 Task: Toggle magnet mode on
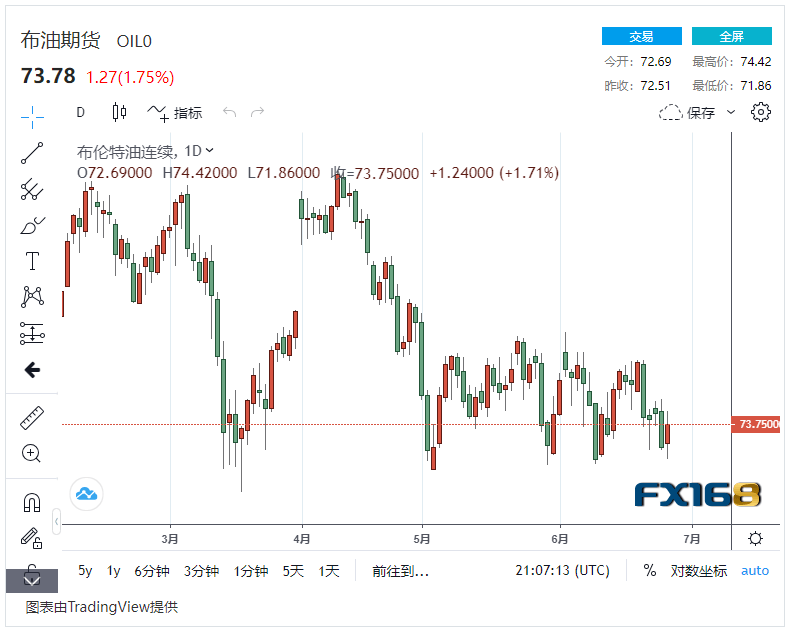click(32, 502)
